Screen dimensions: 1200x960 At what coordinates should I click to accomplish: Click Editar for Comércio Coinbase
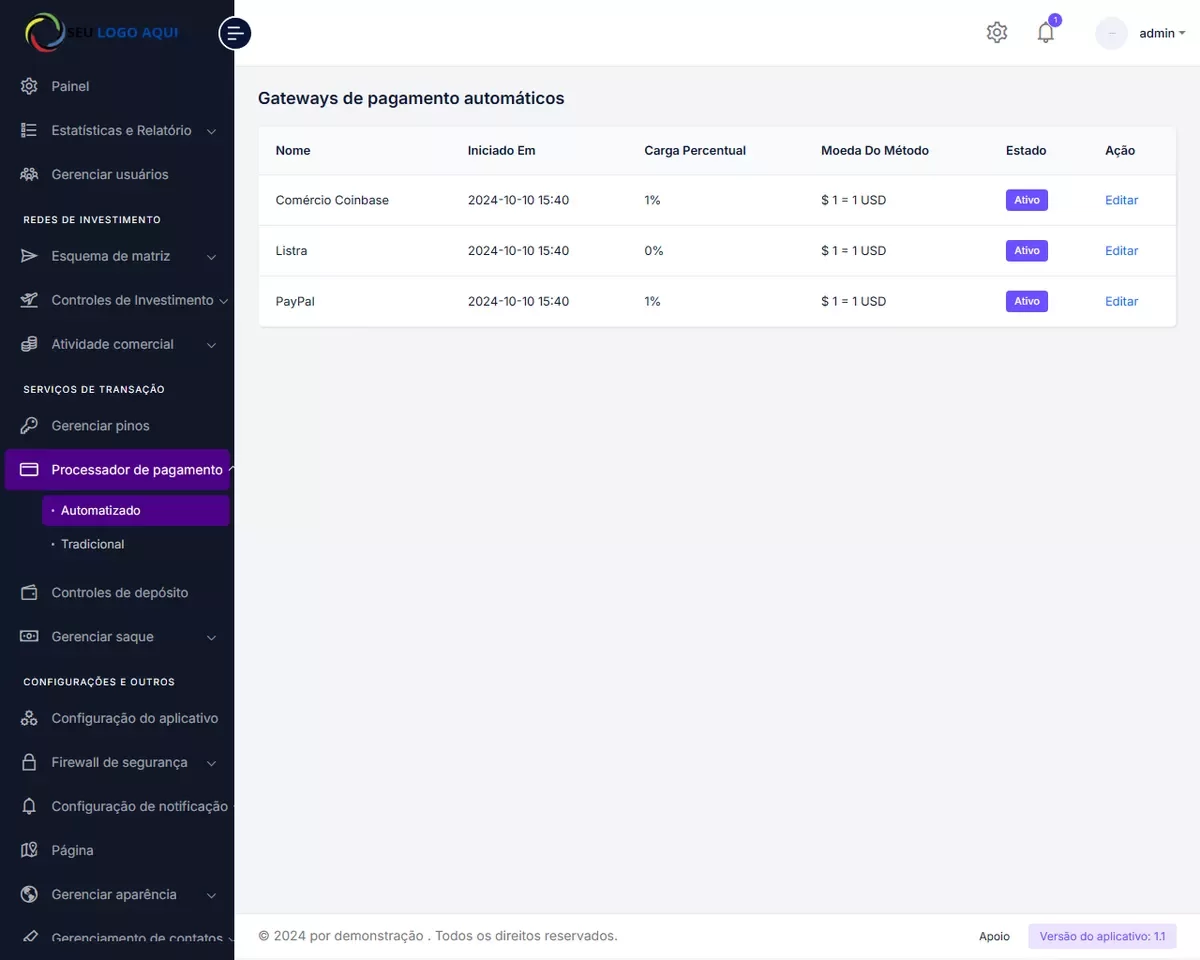[1121, 201]
